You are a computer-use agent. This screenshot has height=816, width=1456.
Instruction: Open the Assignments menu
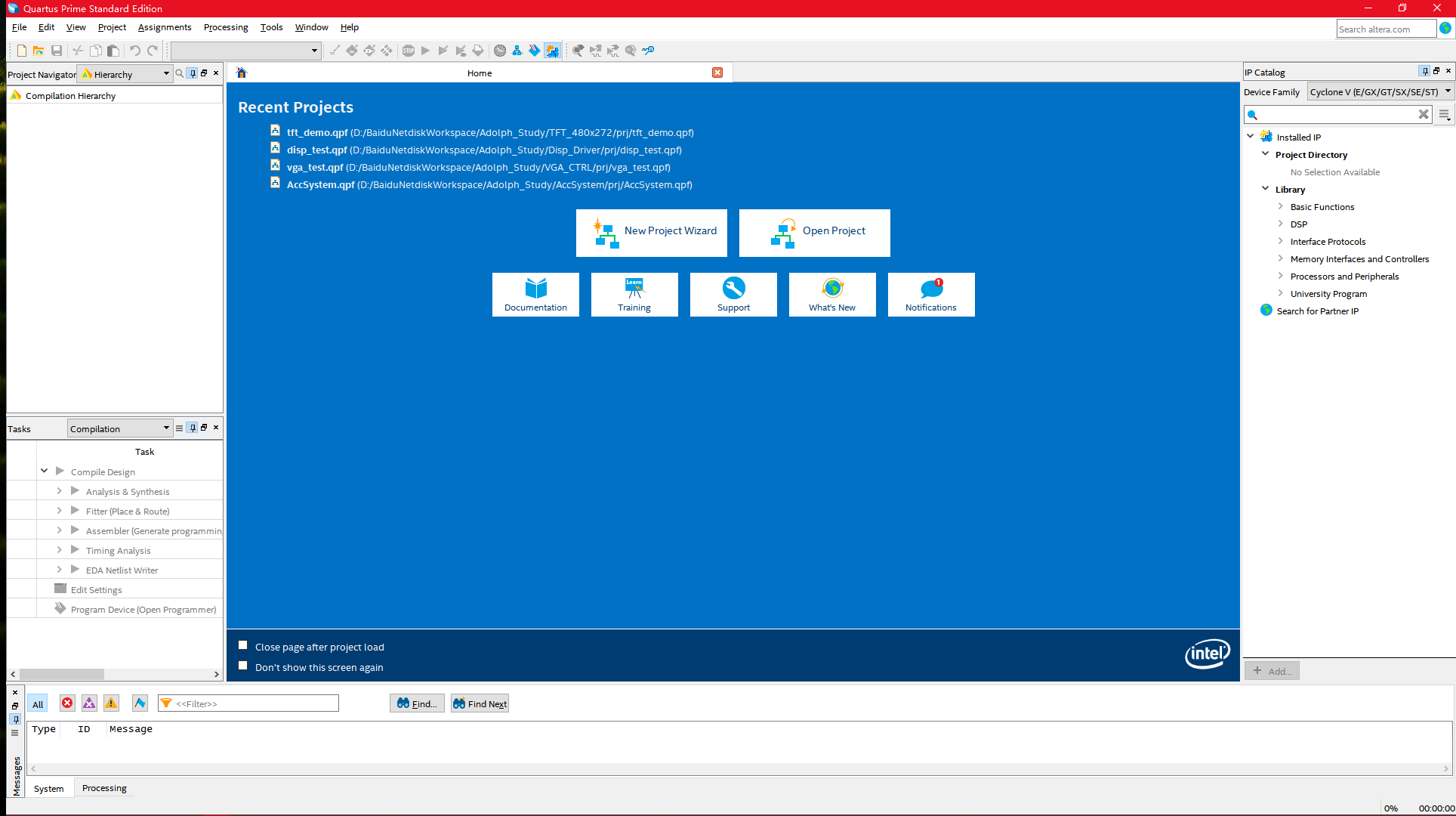pos(164,27)
